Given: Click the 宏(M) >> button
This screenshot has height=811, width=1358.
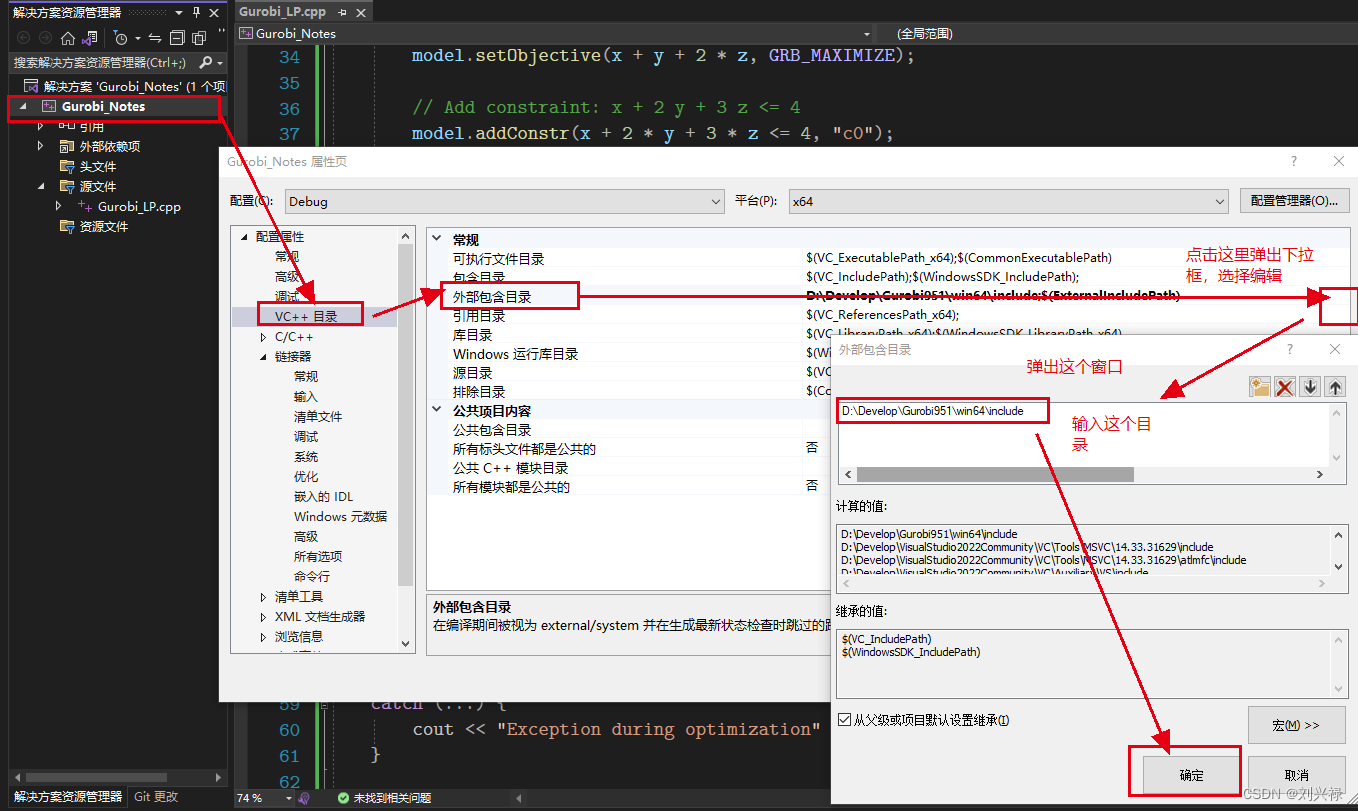Looking at the screenshot, I should point(1297,725).
